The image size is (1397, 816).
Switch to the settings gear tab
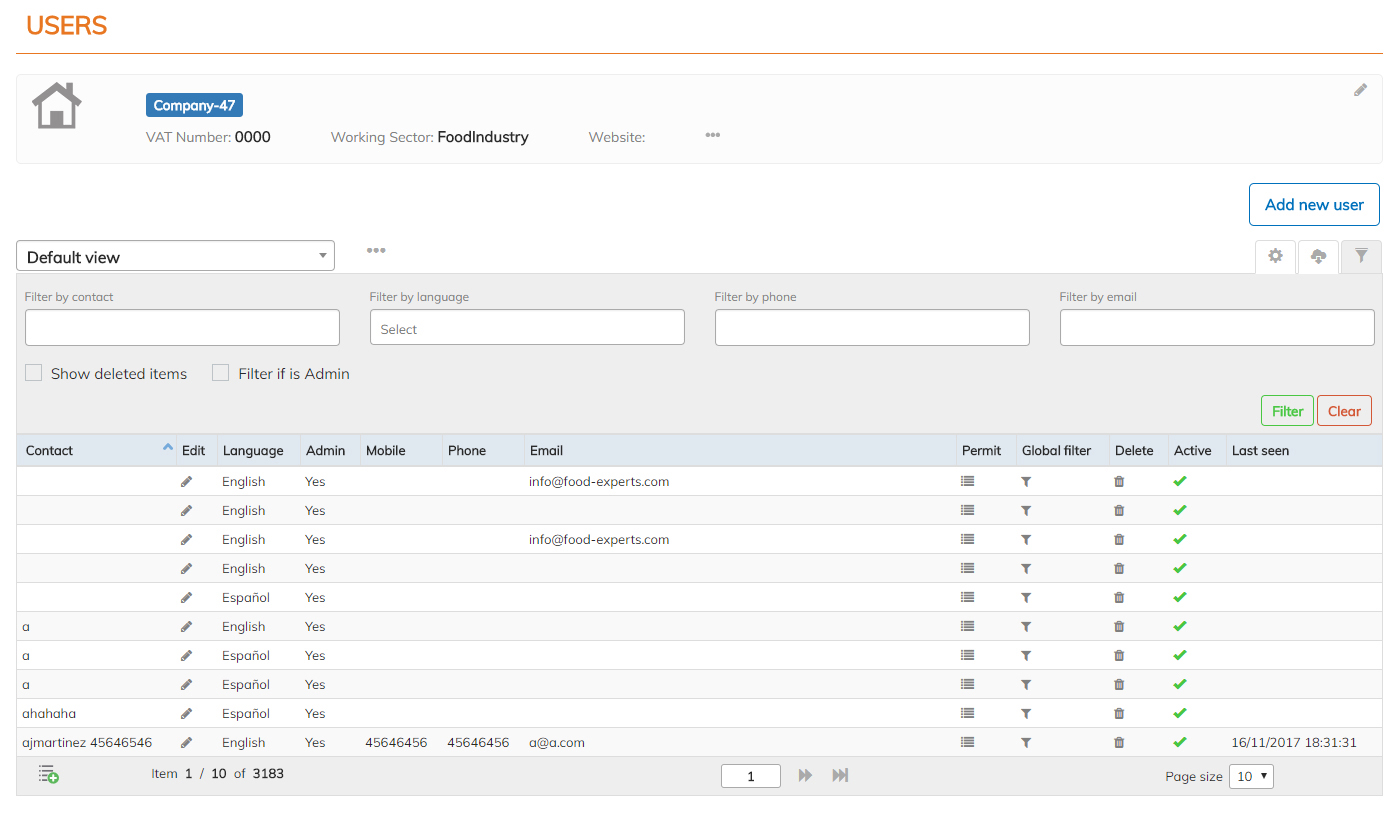pyautogui.click(x=1275, y=256)
